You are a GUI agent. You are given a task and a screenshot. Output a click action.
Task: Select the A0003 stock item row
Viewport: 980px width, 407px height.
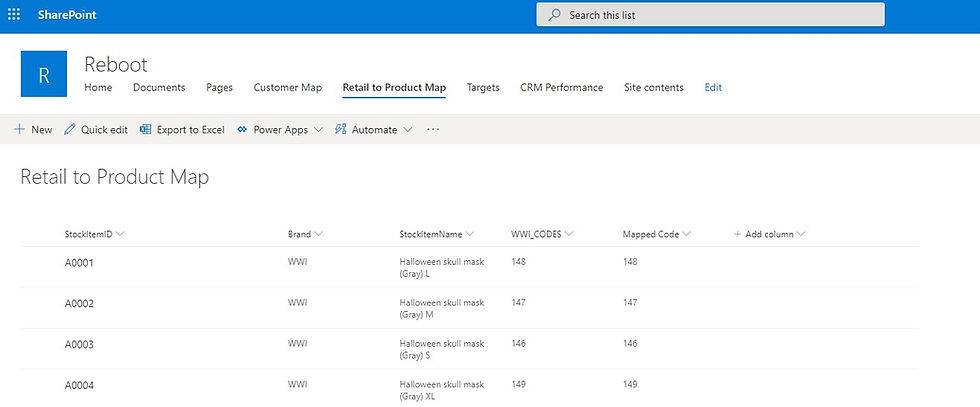coord(469,349)
